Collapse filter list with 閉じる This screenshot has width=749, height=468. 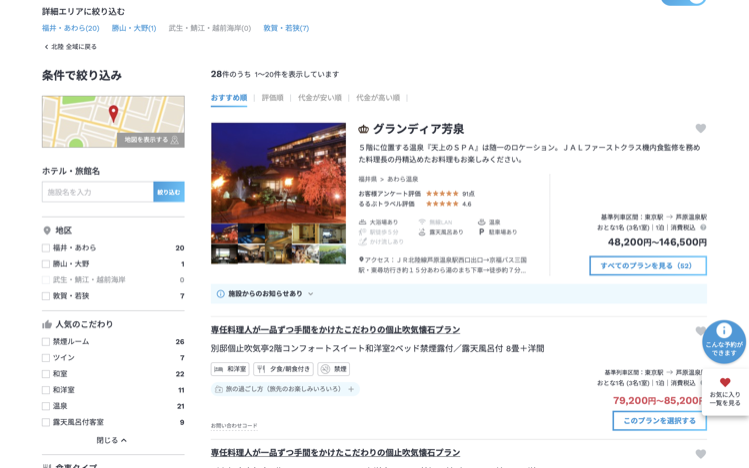112,440
